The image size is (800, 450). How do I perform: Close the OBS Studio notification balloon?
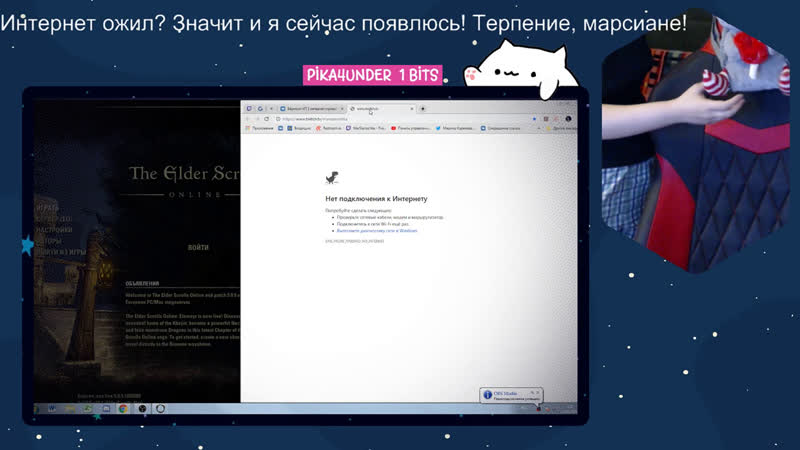coord(537,392)
